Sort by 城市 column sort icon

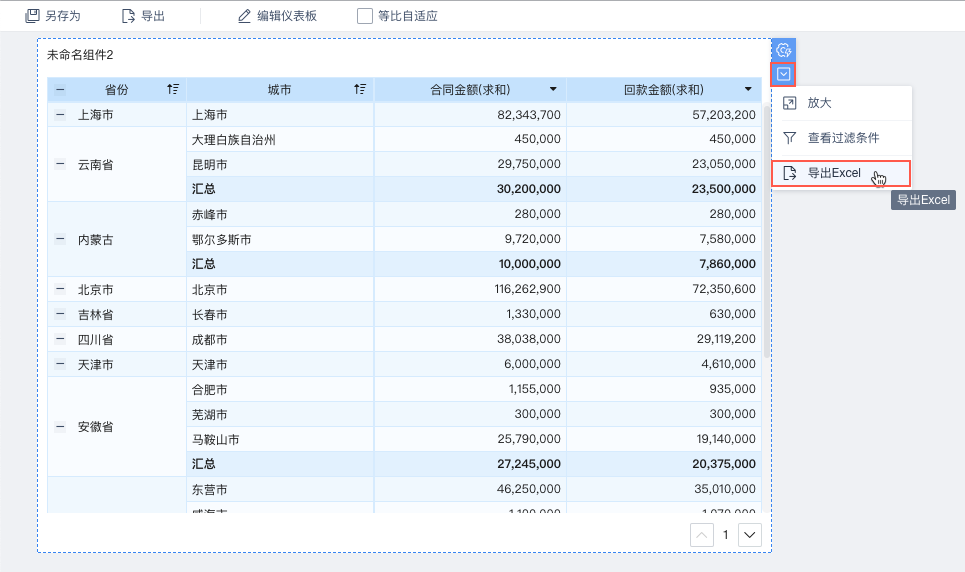coord(360,89)
